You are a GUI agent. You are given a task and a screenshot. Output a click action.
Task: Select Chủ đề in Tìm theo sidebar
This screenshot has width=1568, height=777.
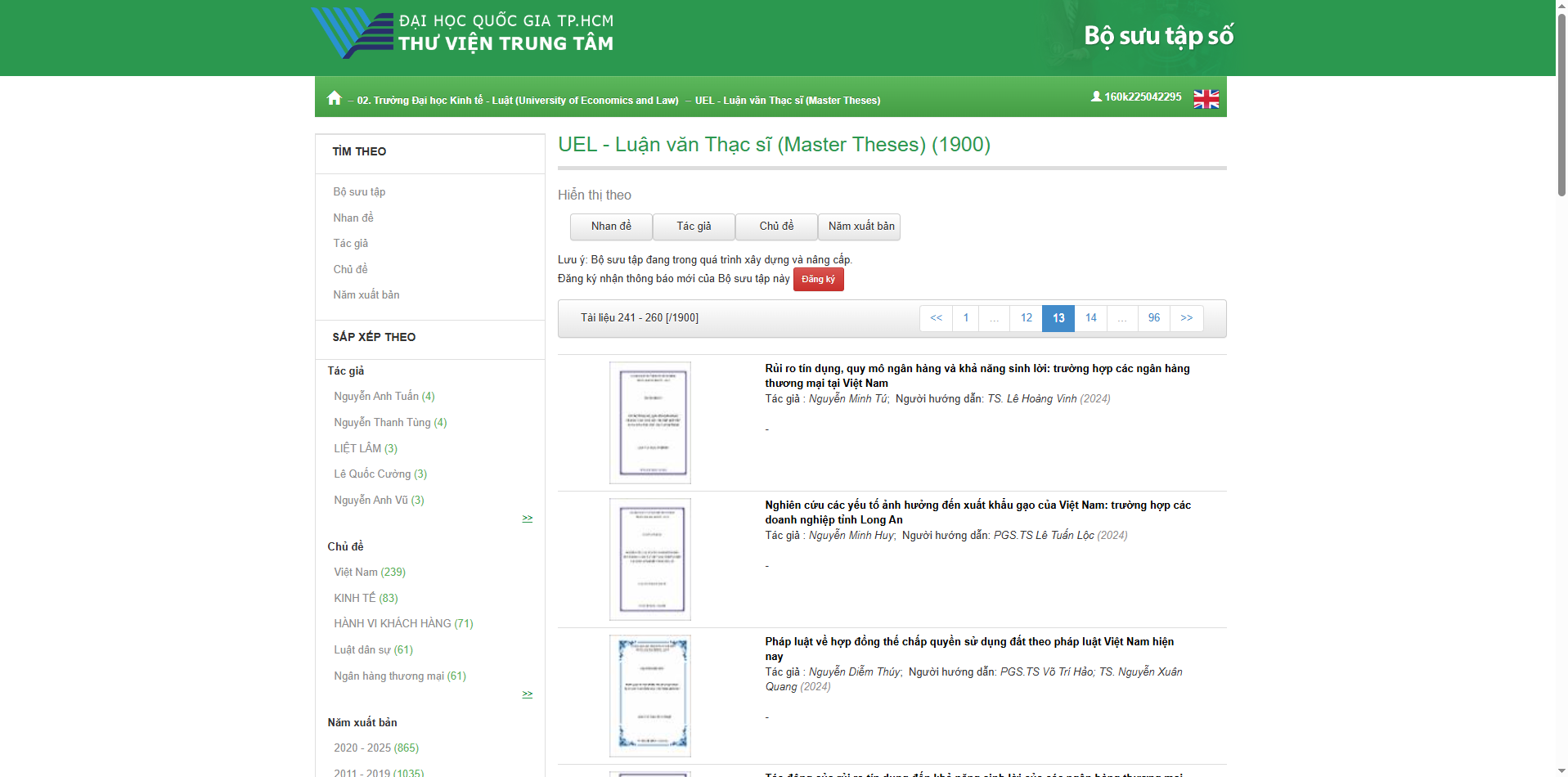(x=350, y=269)
